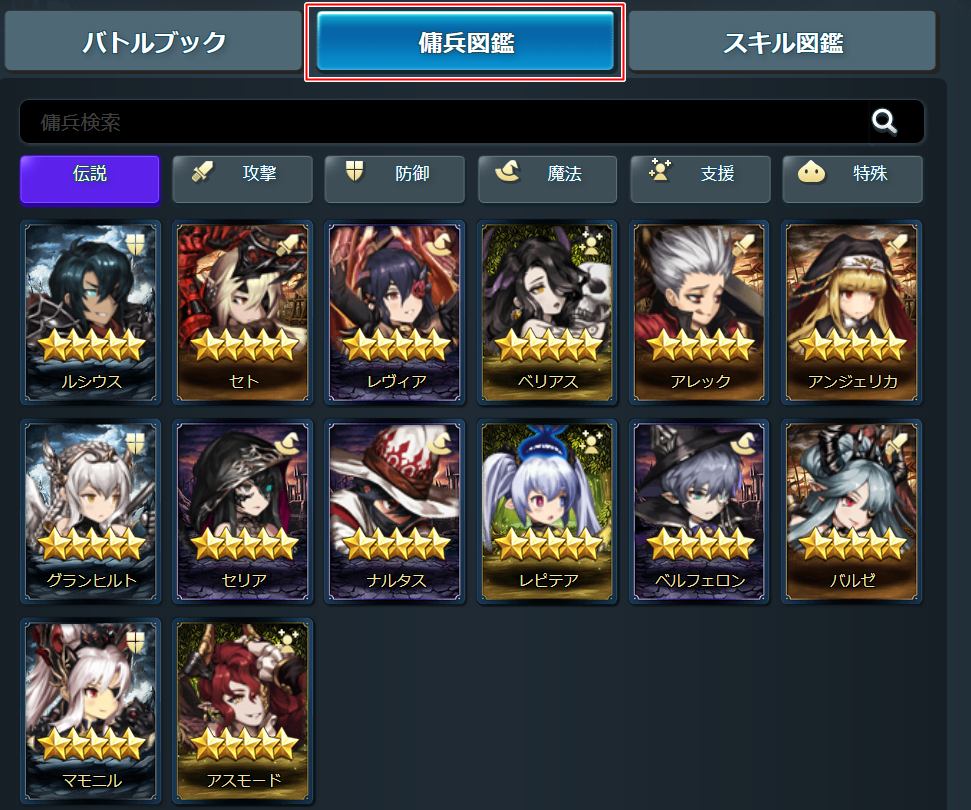Open the セト mercenary card
Viewport: 971px width, 810px height.
pos(242,313)
